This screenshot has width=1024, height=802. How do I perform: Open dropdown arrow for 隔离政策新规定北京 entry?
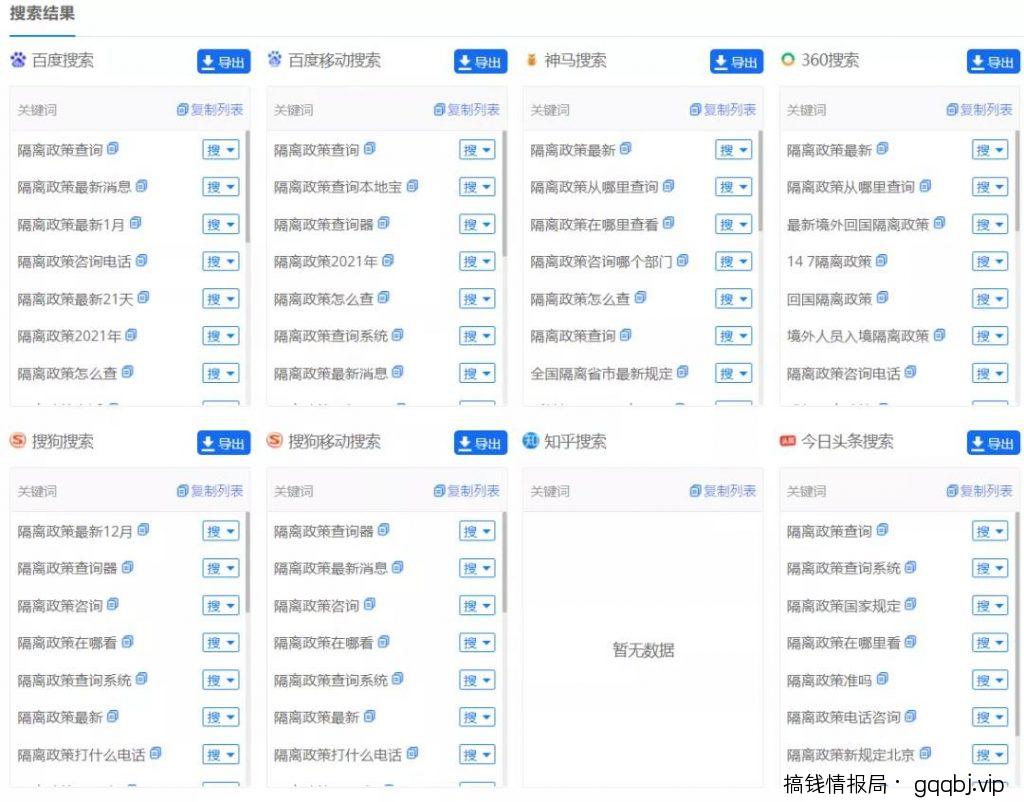pos(1000,754)
